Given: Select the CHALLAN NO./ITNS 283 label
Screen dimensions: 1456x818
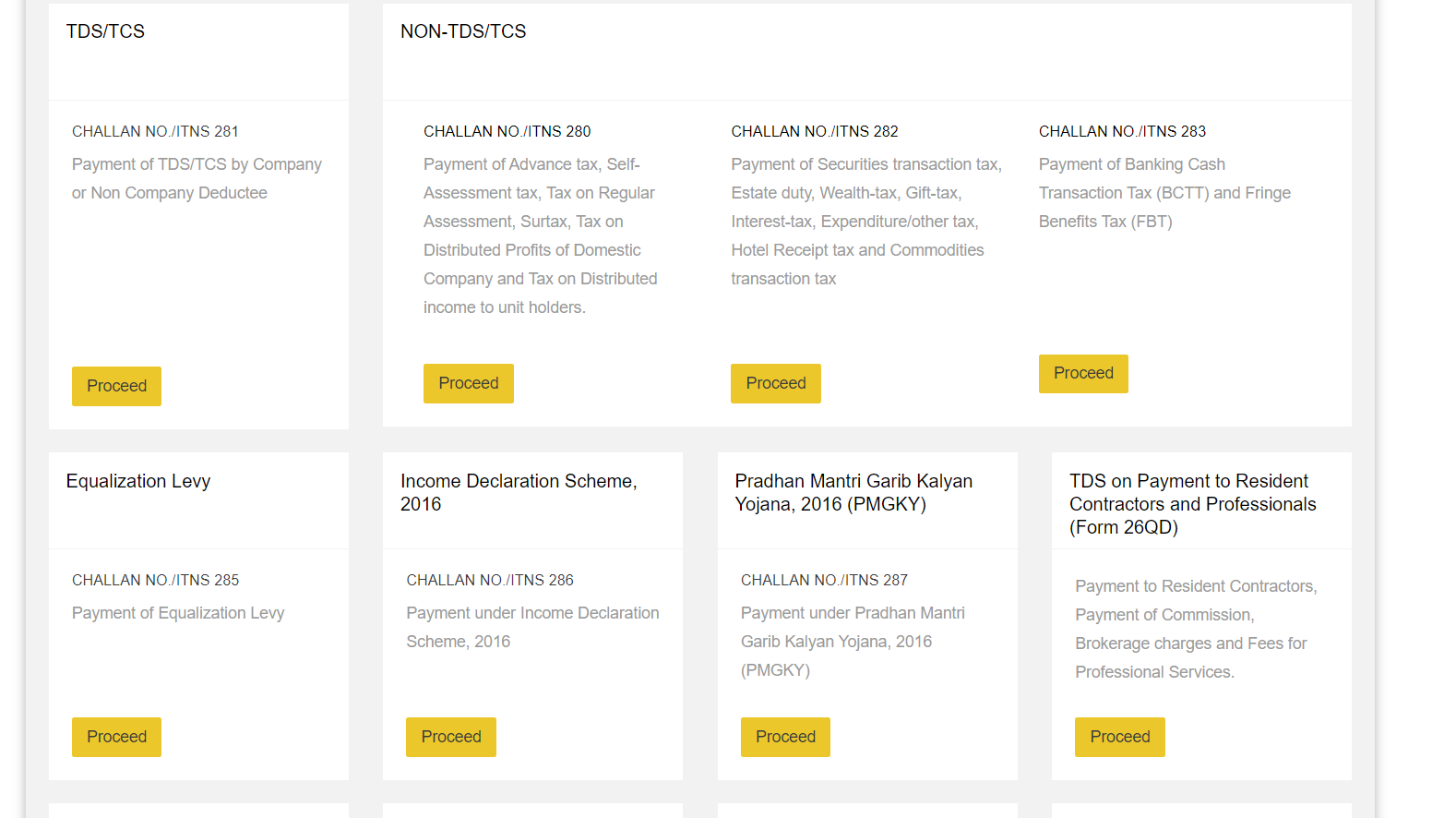Looking at the screenshot, I should click(1122, 131).
